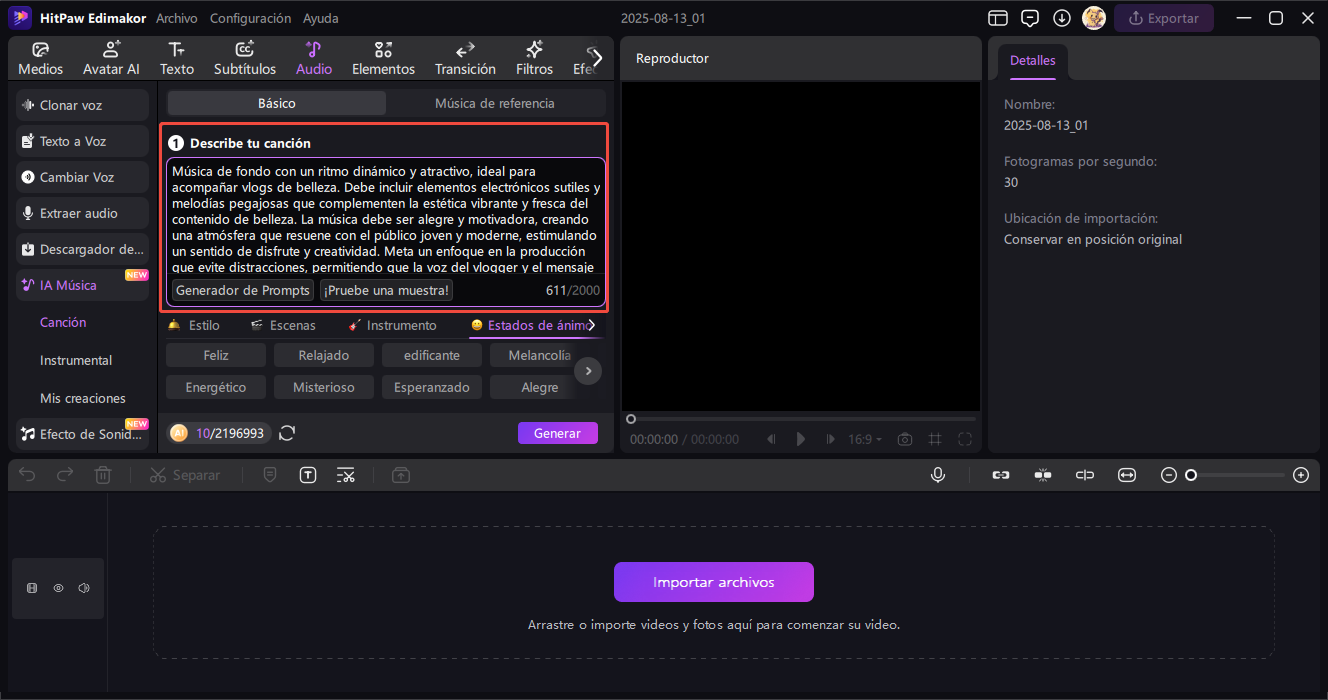The image size is (1328, 700).
Task: Select Texto a Voz in sidebar
Action: [82, 141]
